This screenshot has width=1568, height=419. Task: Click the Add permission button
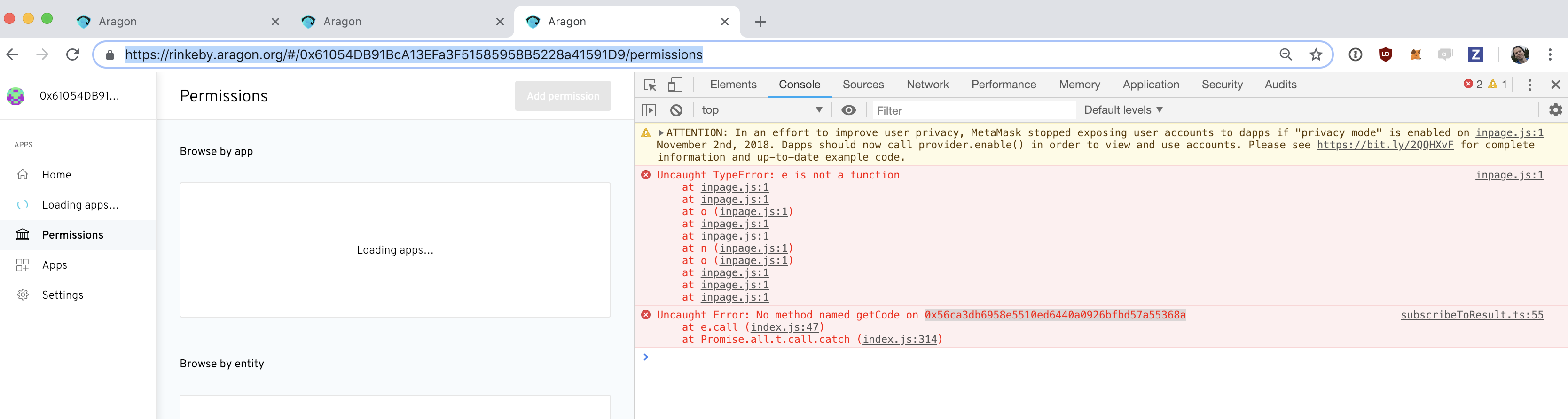563,96
